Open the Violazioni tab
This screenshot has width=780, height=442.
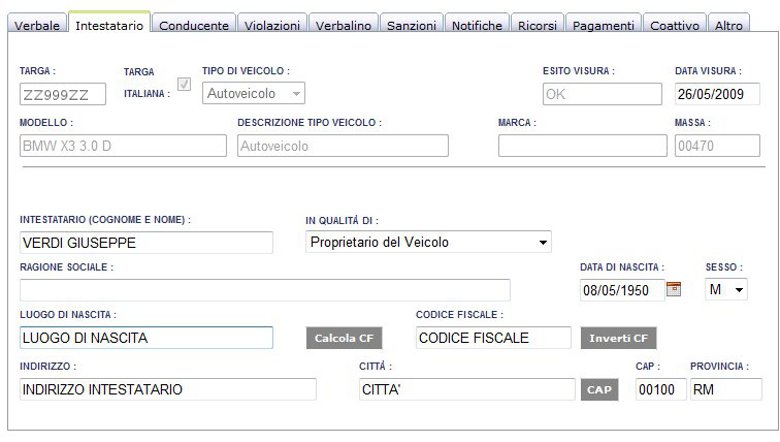[x=272, y=24]
